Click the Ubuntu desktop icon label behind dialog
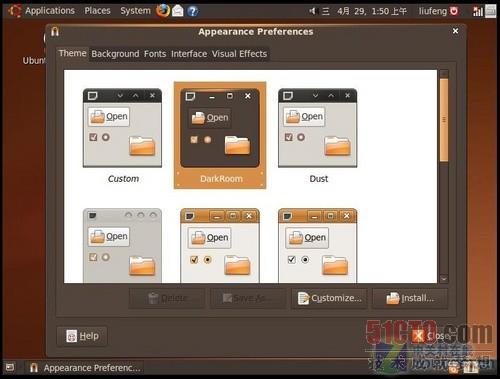This screenshot has height=379, width=500. pos(34,61)
